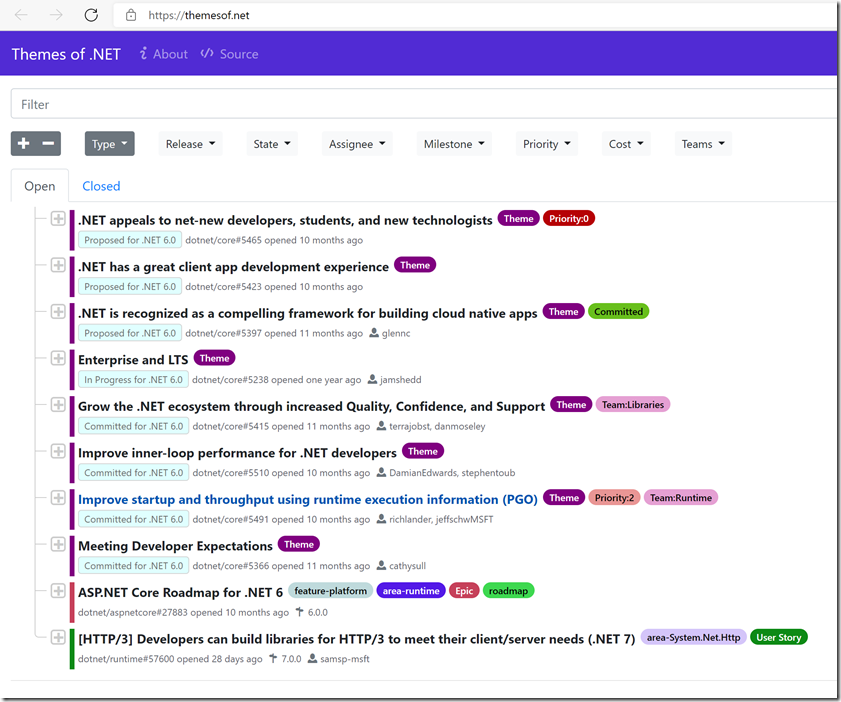
Task: Click milestone signpost icon beside 6.0.0
Action: [300, 612]
